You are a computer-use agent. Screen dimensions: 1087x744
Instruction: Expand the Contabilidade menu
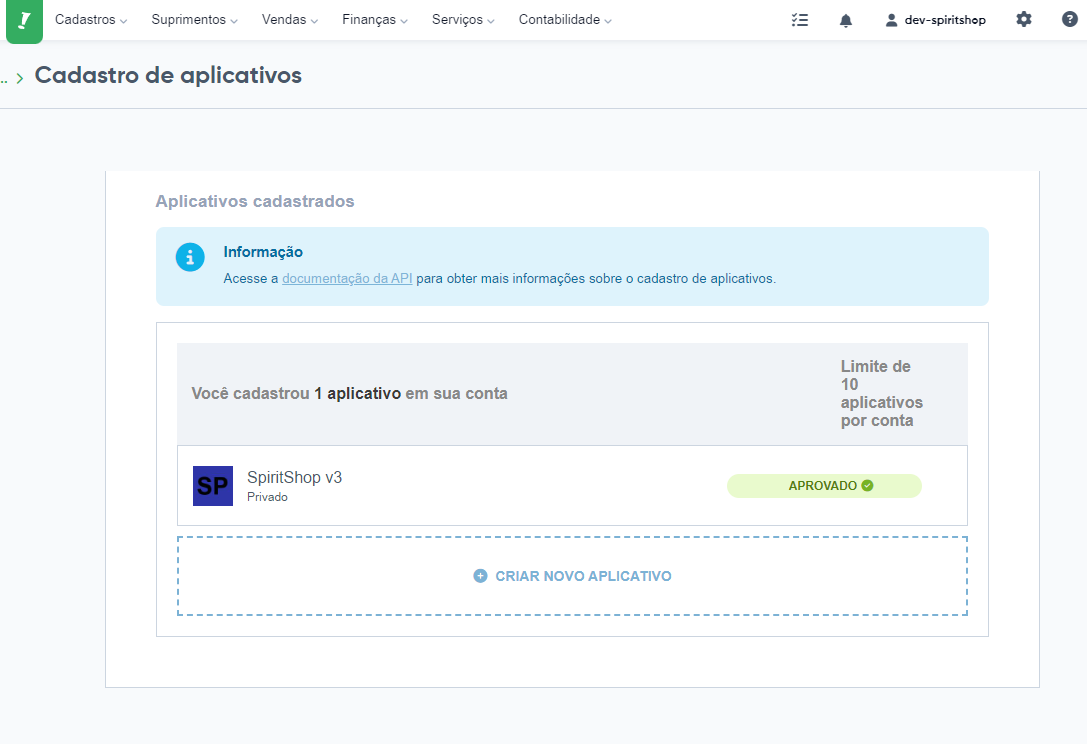tap(565, 20)
